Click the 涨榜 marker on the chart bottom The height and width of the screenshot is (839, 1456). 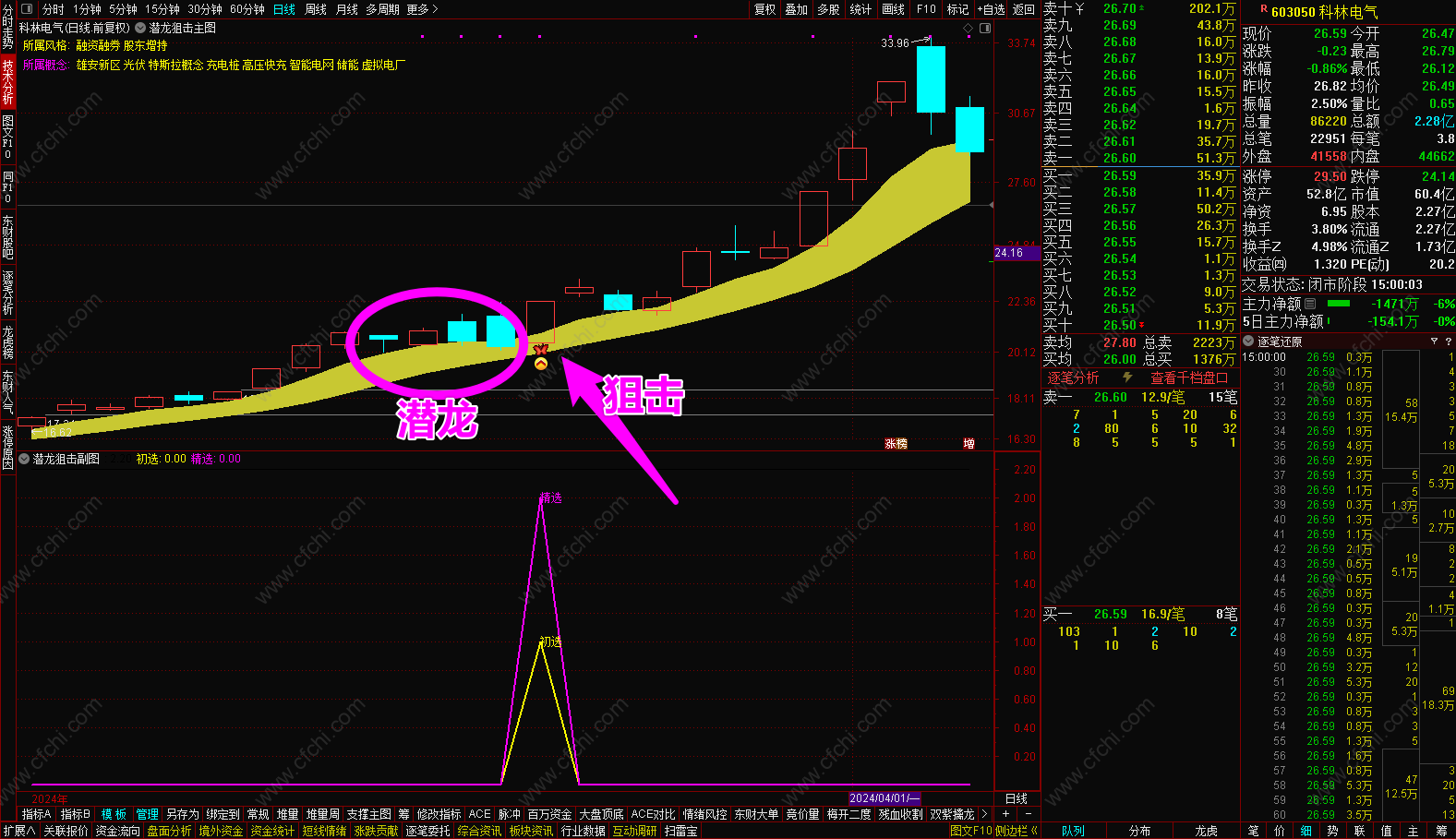pos(896,444)
